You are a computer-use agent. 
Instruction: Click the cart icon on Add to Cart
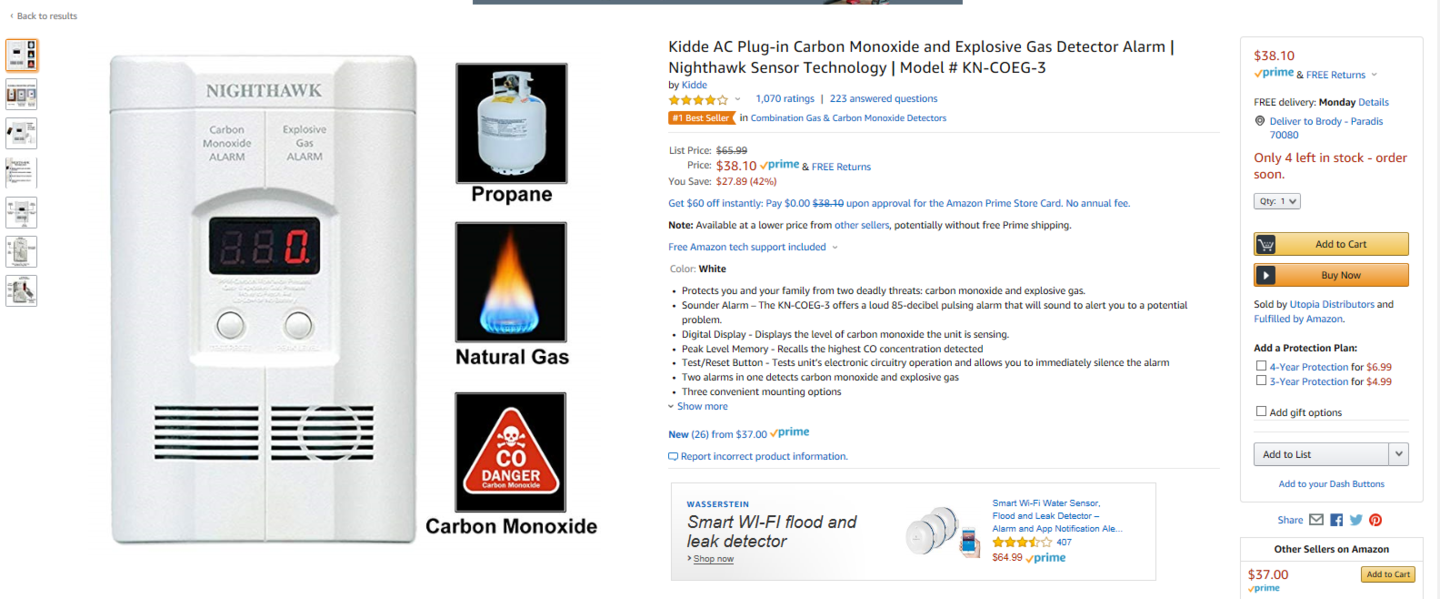point(1266,244)
